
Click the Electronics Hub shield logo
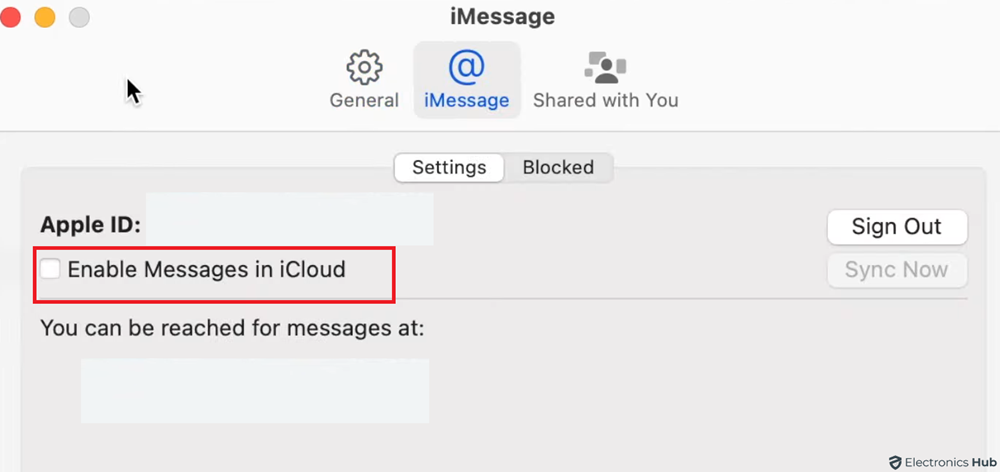point(894,462)
